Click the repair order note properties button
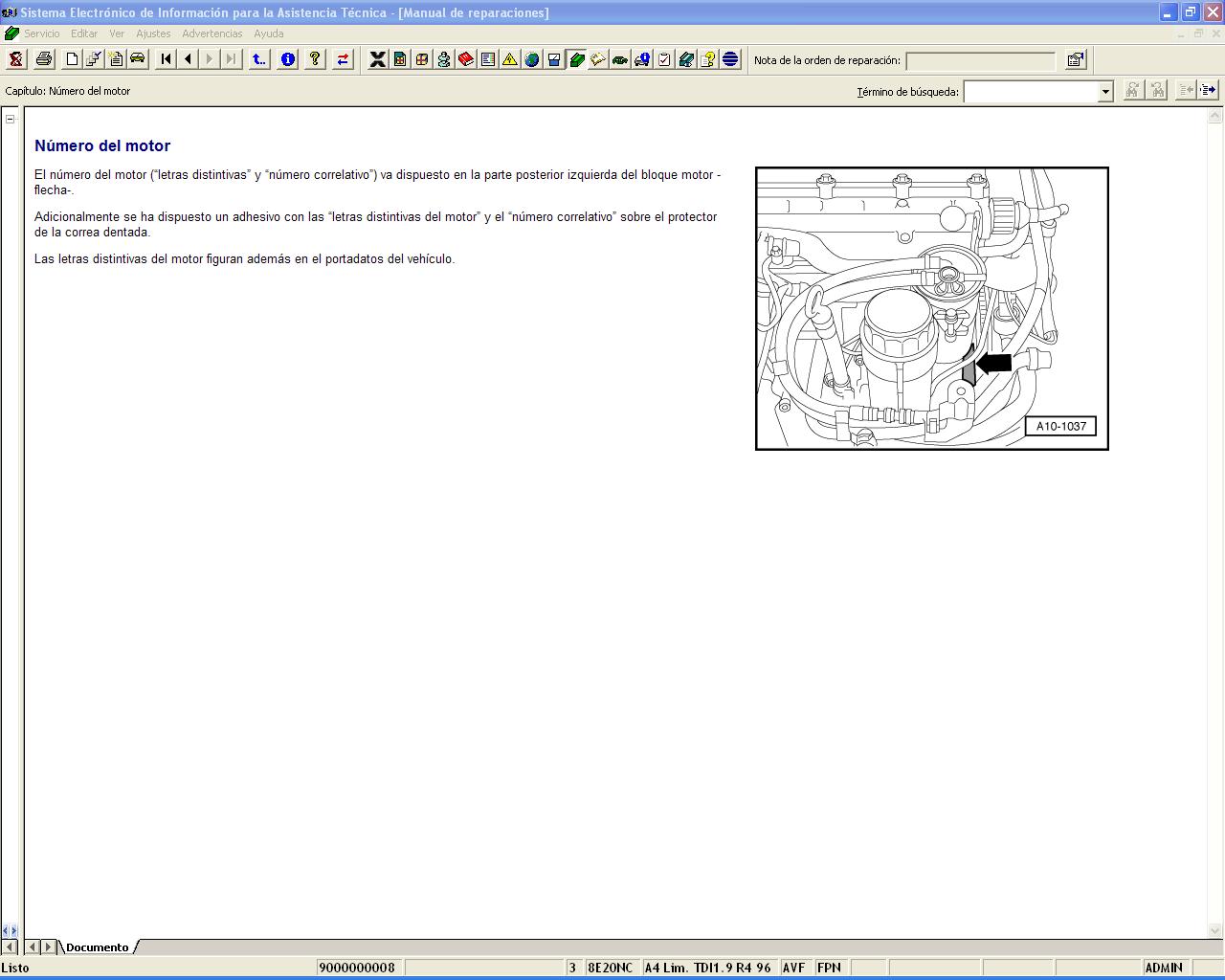Viewport: 1225px width, 980px height. point(1076,60)
